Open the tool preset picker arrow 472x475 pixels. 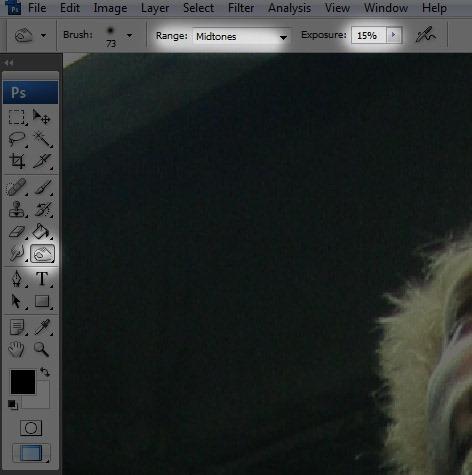(x=43, y=35)
